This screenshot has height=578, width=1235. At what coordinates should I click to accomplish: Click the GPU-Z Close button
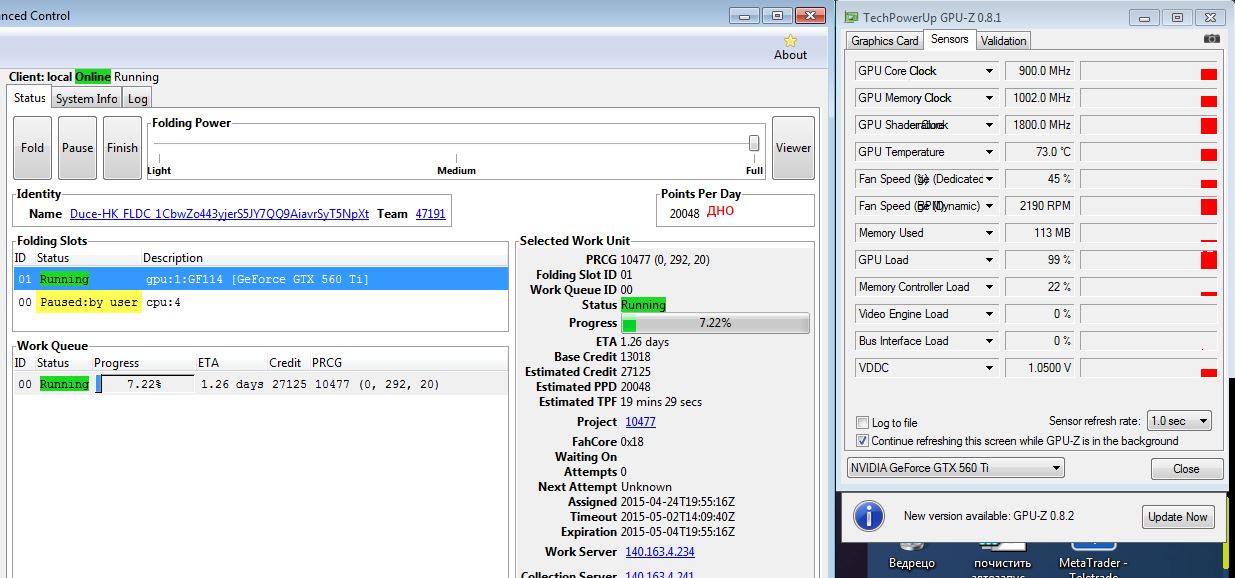[1187, 468]
